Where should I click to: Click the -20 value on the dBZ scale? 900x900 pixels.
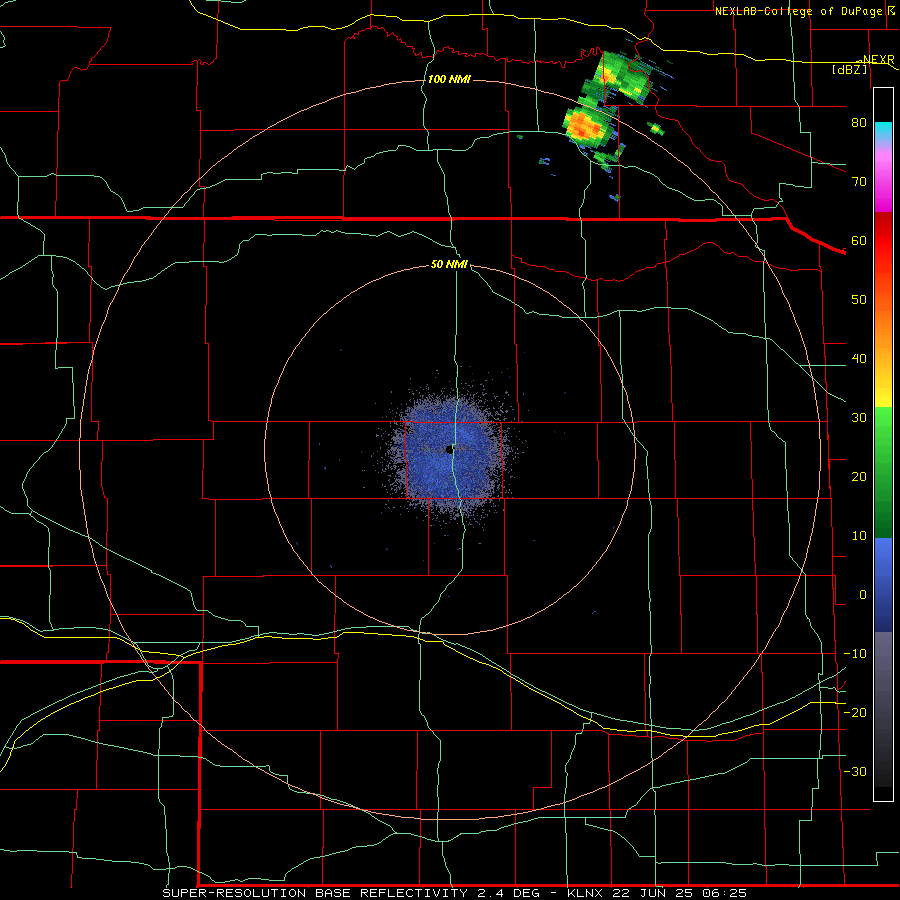pyautogui.click(x=855, y=712)
